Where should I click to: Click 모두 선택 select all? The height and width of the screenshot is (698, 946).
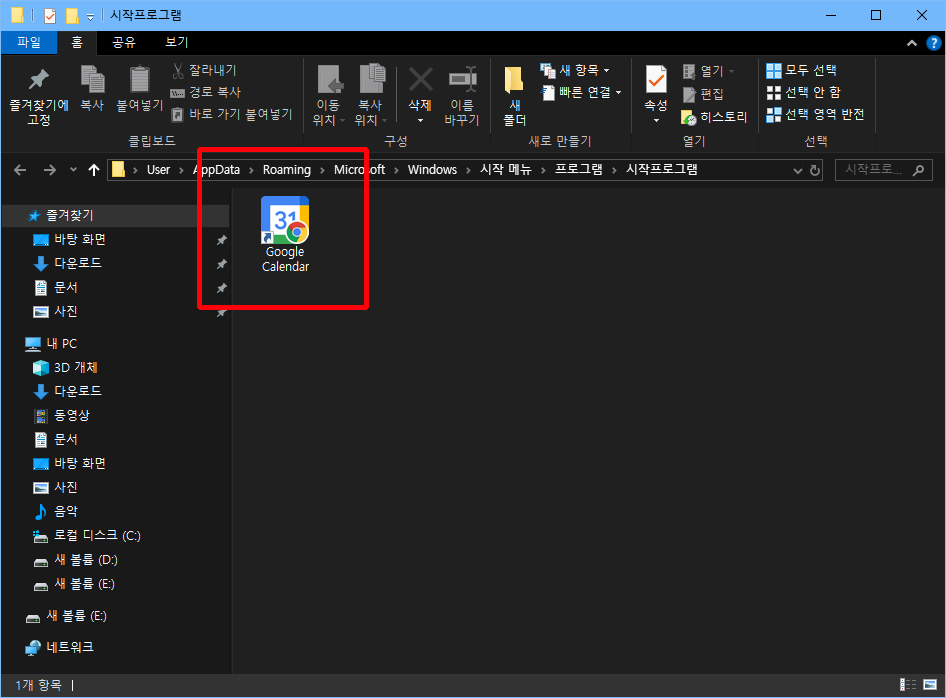pyautogui.click(x=801, y=71)
